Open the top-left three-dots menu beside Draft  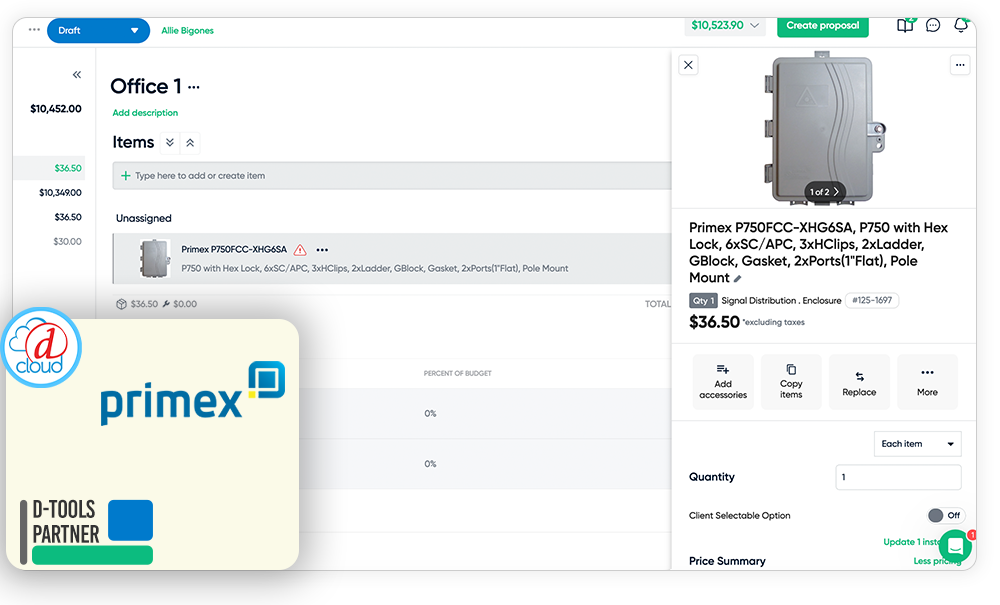coord(34,30)
